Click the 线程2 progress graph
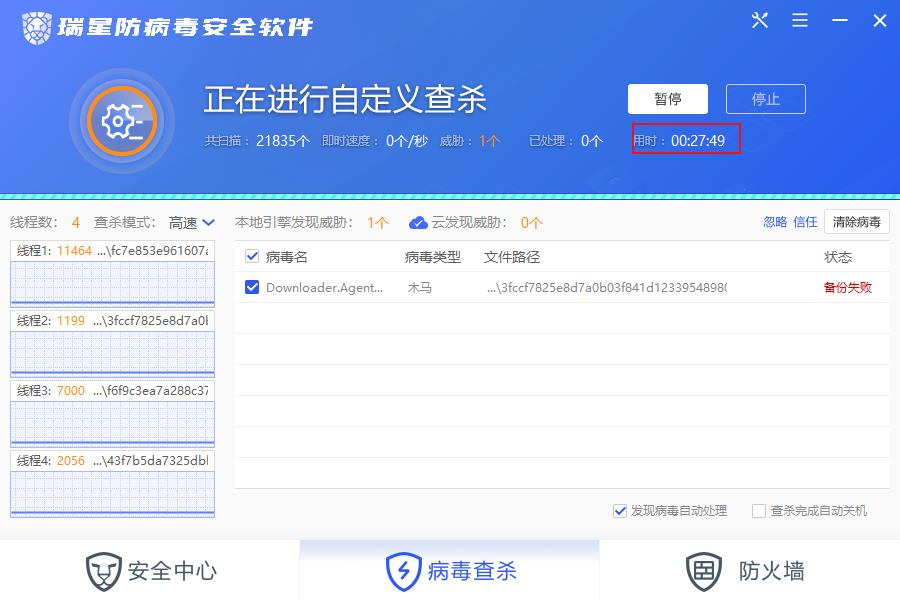 112,354
